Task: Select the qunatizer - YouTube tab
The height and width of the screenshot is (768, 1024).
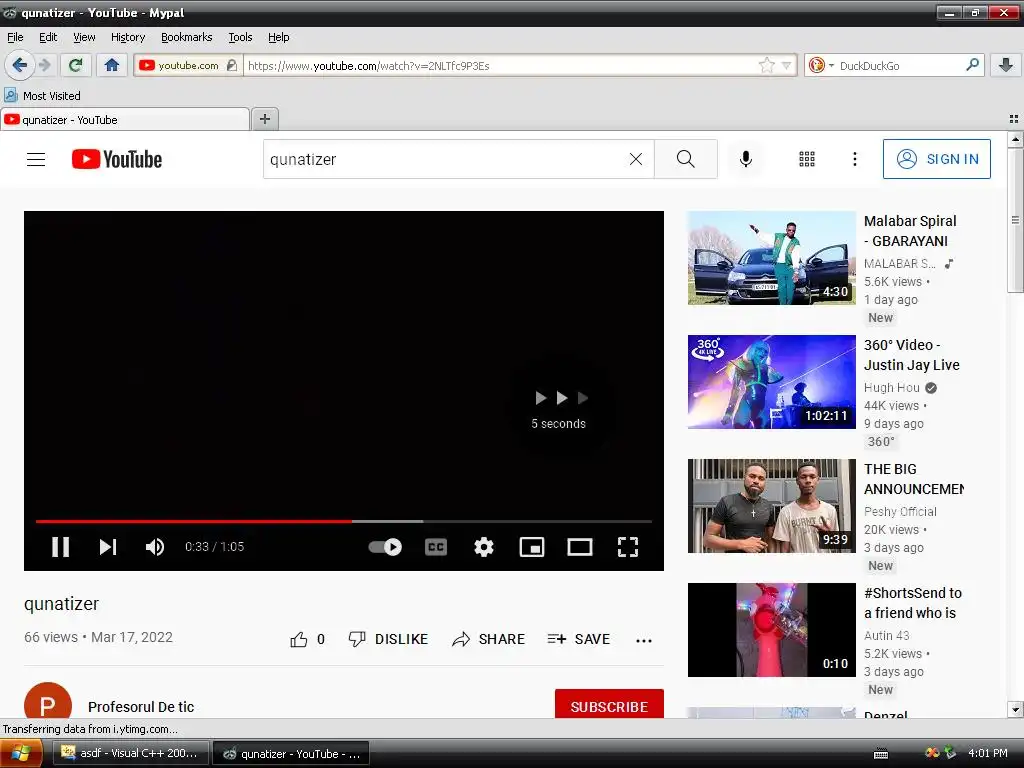Action: tap(125, 120)
